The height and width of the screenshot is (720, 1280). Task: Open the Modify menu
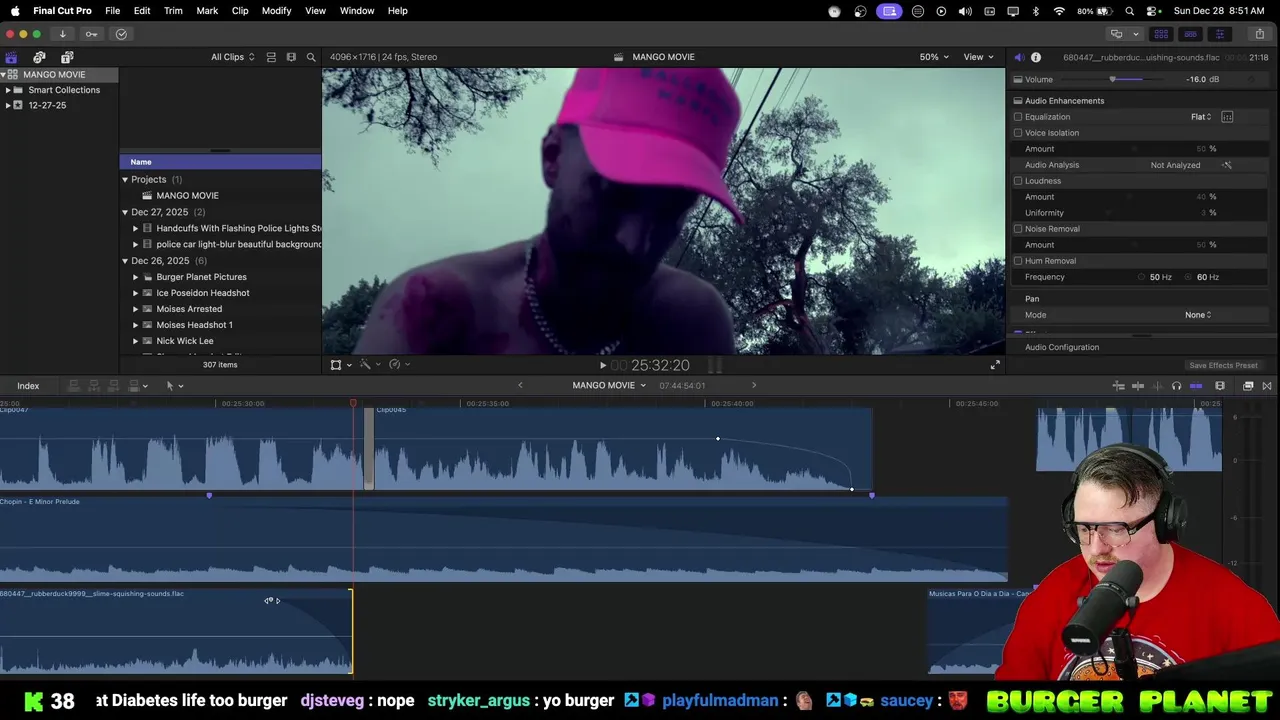tap(277, 11)
